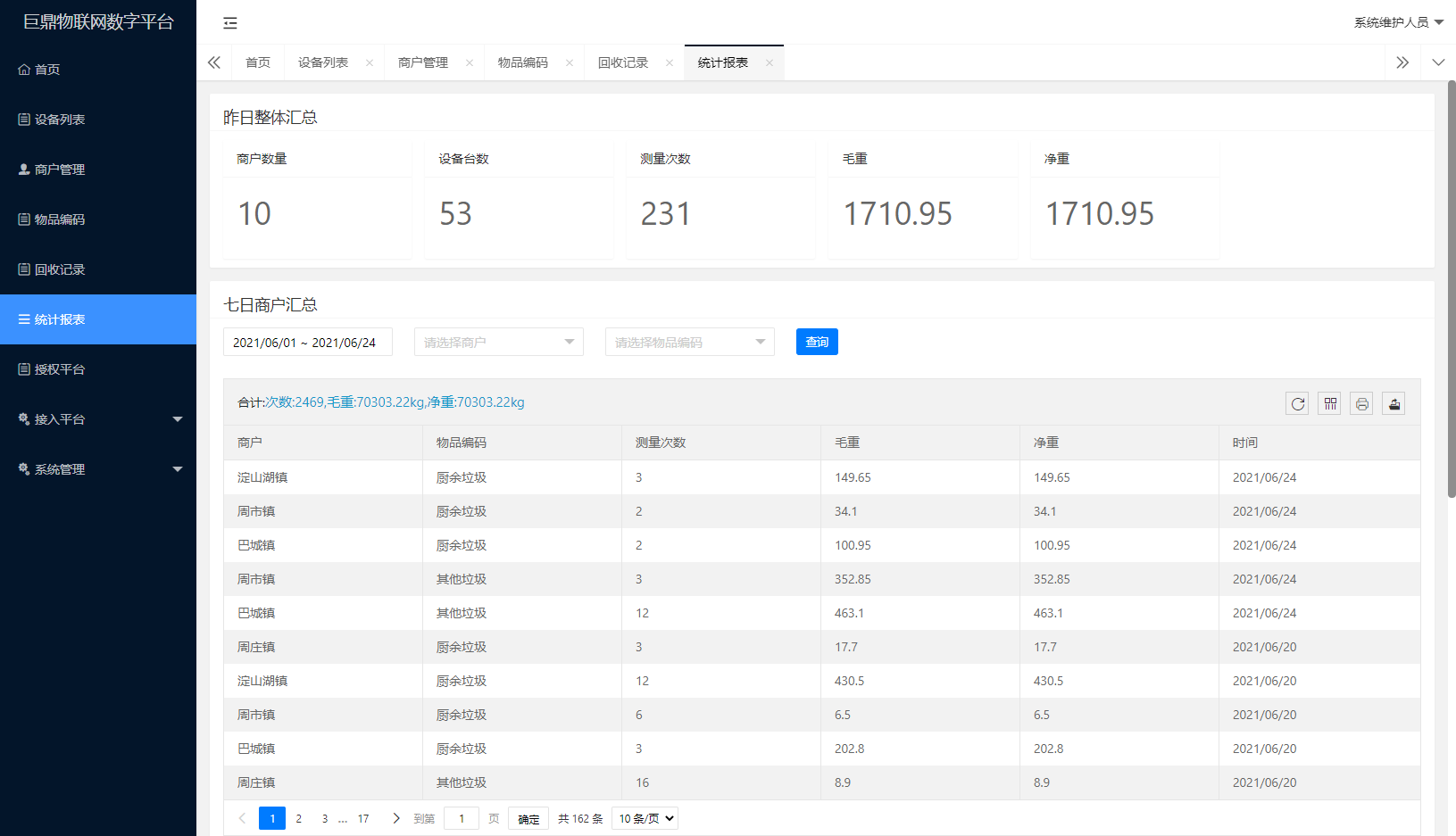Open the 请选择商户 dropdown

click(498, 343)
